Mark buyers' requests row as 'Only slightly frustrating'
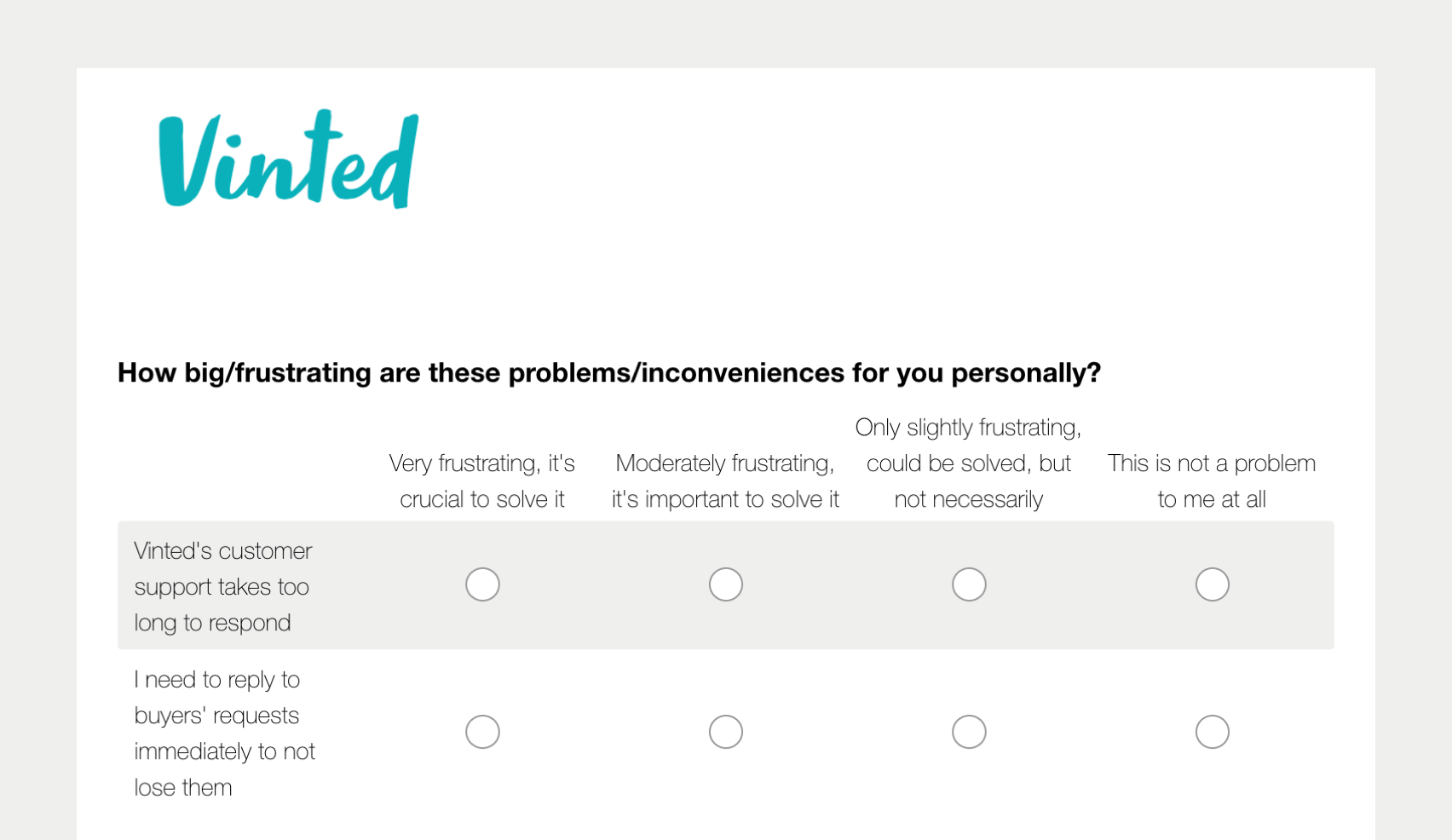Image resolution: width=1452 pixels, height=840 pixels. coord(969,732)
